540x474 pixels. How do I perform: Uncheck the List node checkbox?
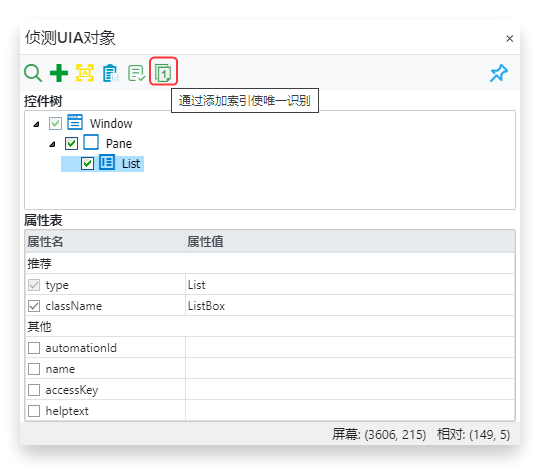point(87,163)
